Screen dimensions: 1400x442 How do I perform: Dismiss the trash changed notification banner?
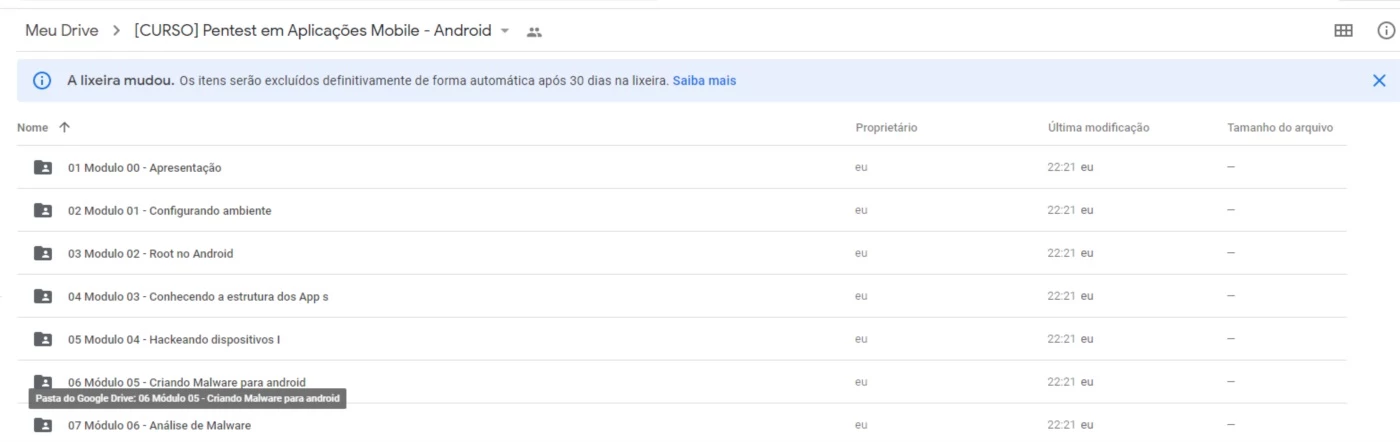[x=1379, y=81]
